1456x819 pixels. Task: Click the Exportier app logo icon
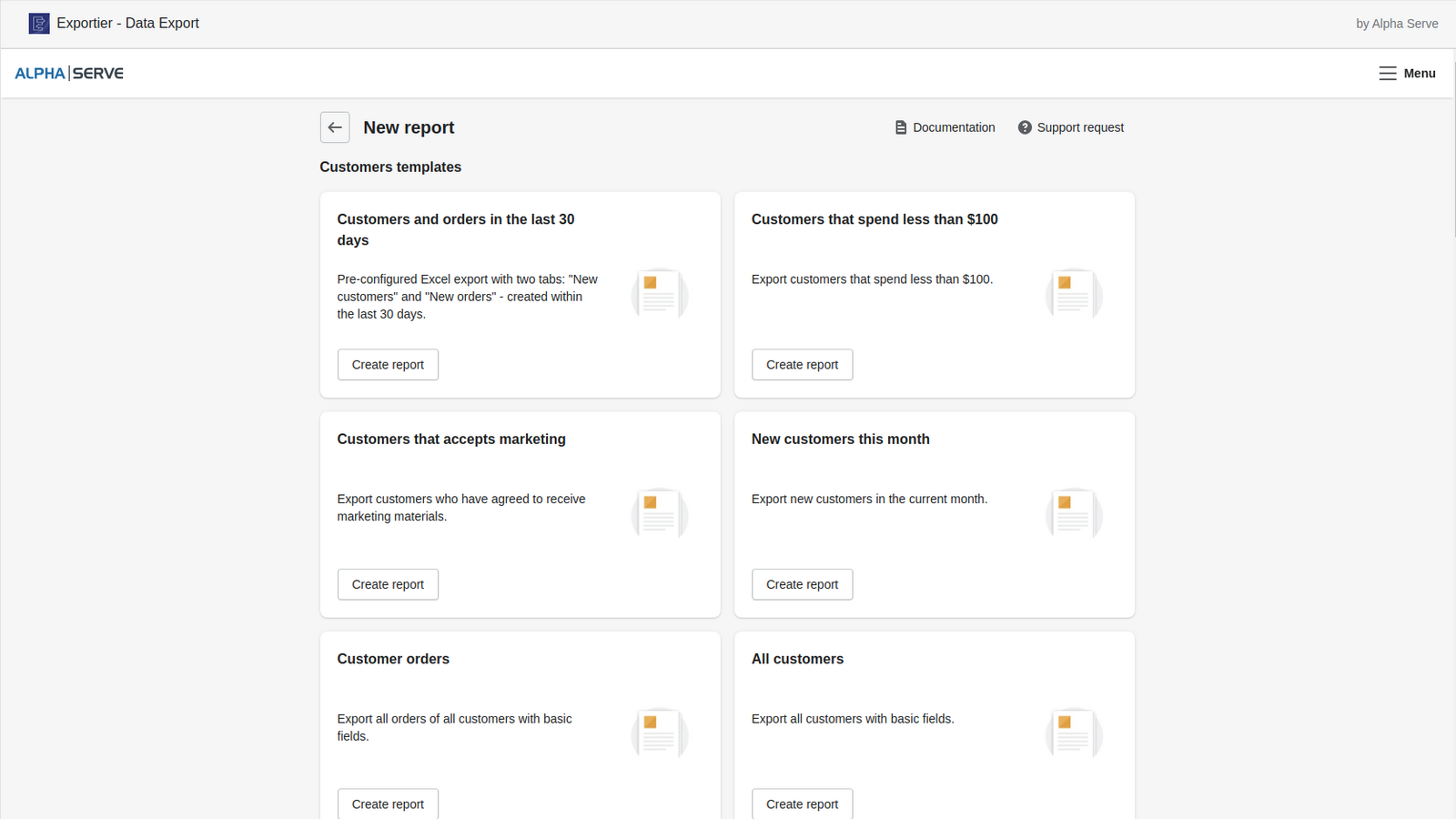tap(39, 24)
